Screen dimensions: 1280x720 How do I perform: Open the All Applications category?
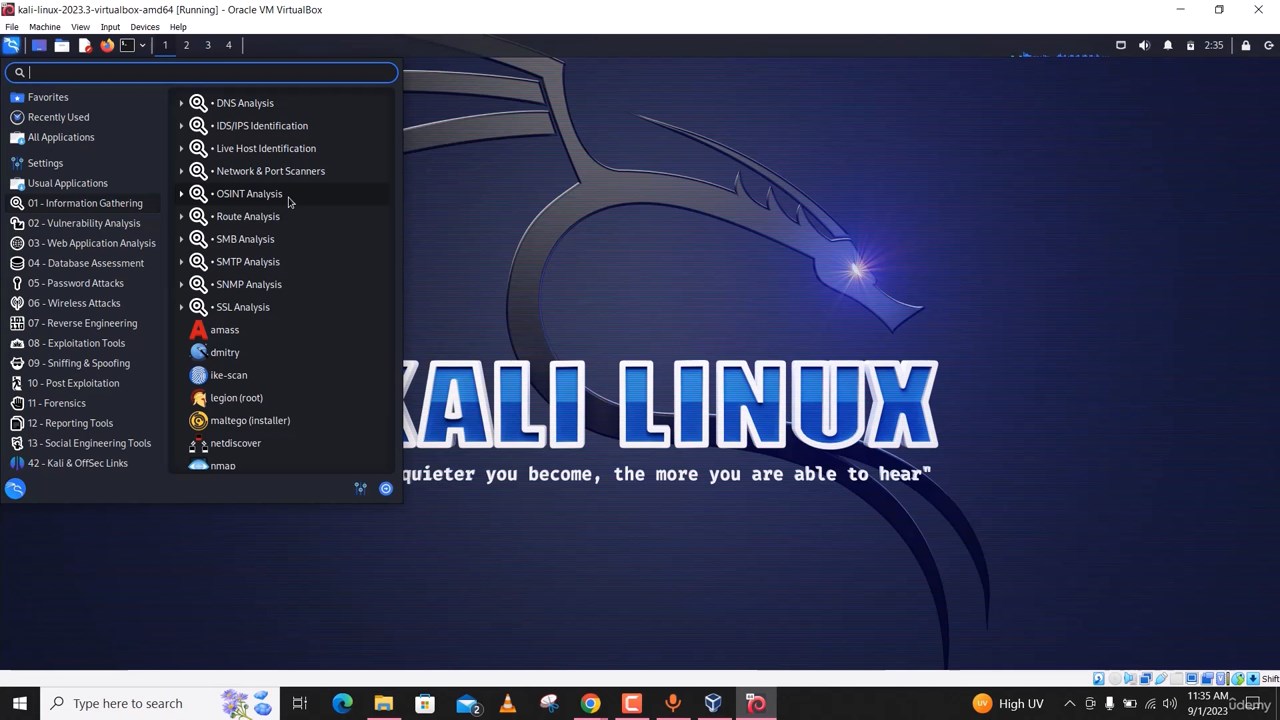coord(85,137)
